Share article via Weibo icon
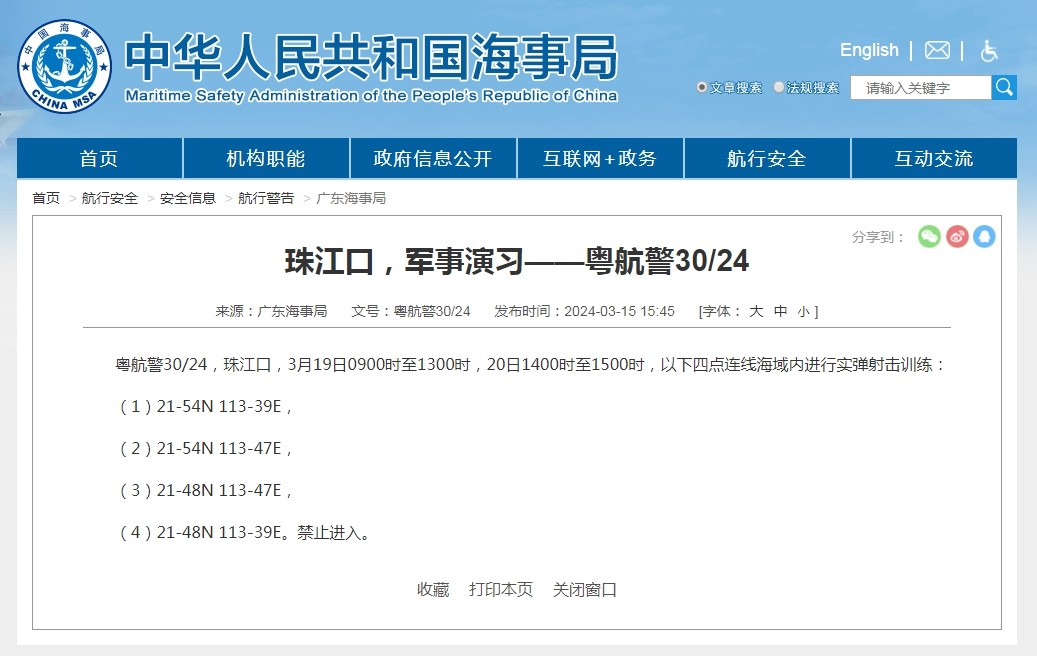1037x656 pixels. (x=957, y=237)
